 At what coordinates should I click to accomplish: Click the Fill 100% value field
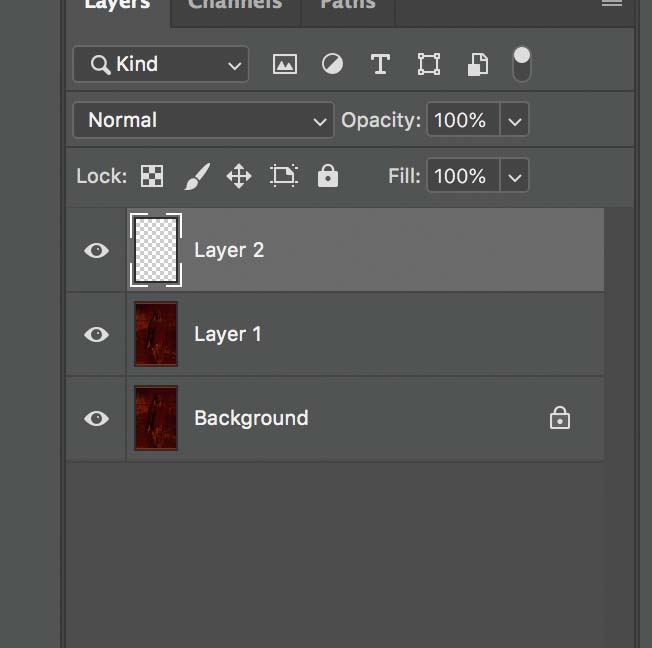tap(463, 176)
